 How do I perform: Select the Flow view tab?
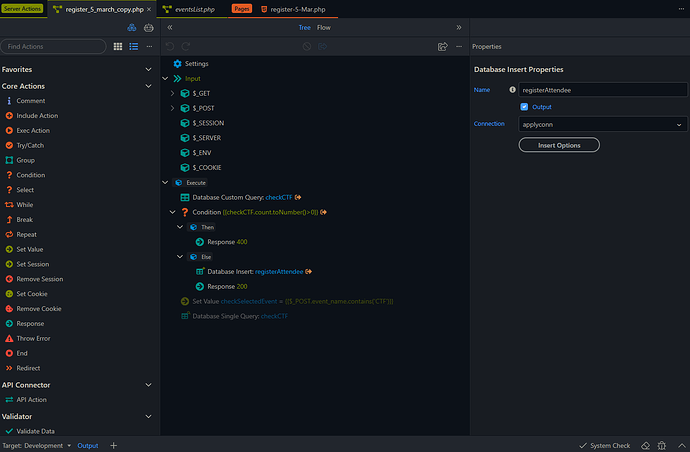[323, 28]
